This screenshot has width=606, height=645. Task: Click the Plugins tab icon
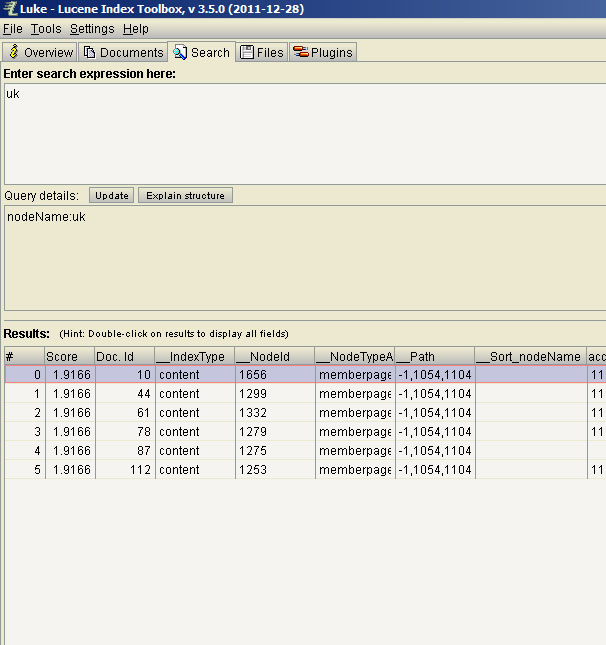pyautogui.click(x=301, y=52)
